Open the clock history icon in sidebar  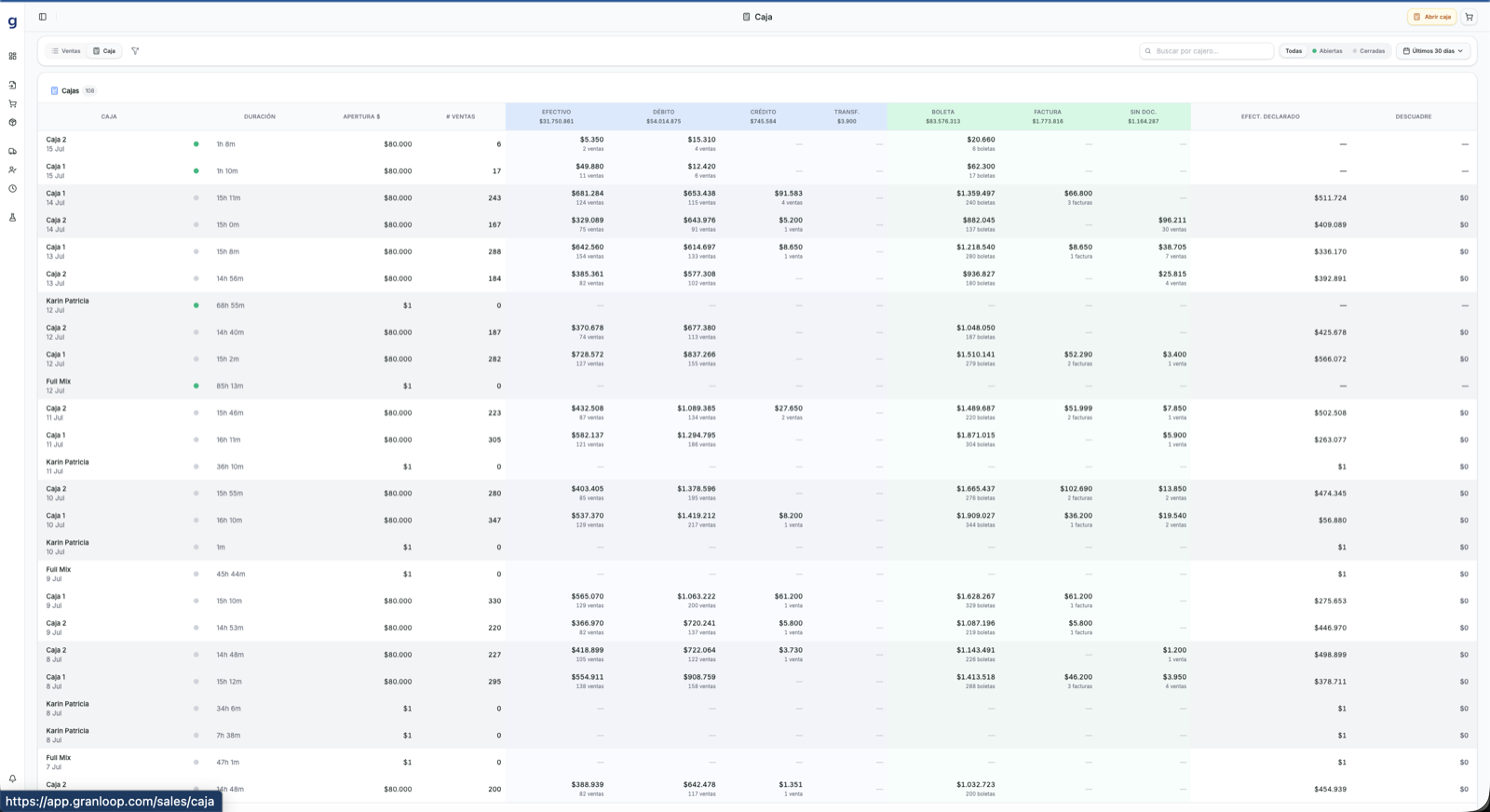click(x=12, y=189)
